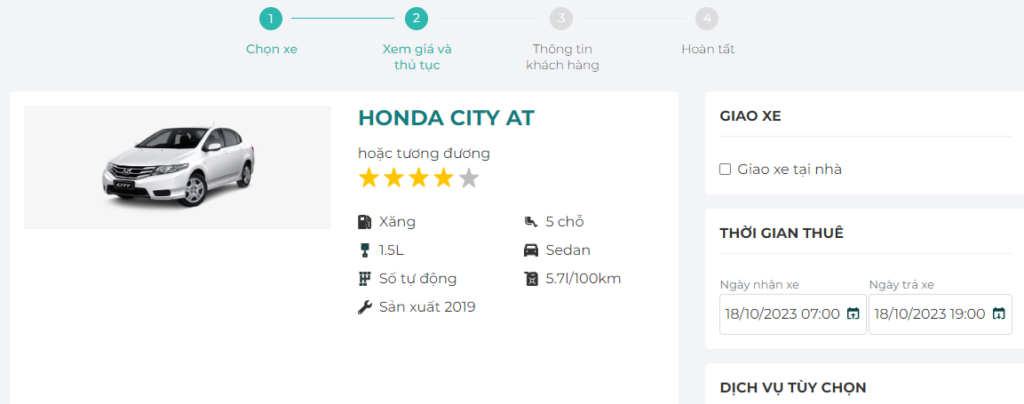Click the pickup date field 18/10/2023 07:00
This screenshot has width=1024, height=404.
tap(782, 314)
